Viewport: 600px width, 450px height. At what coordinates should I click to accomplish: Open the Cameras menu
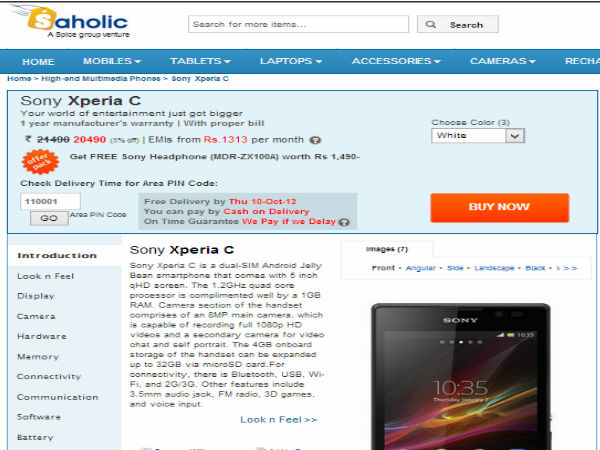point(502,61)
